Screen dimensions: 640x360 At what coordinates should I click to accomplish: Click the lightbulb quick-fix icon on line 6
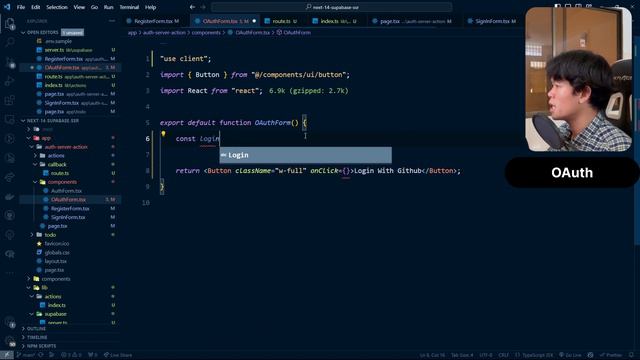tap(163, 133)
